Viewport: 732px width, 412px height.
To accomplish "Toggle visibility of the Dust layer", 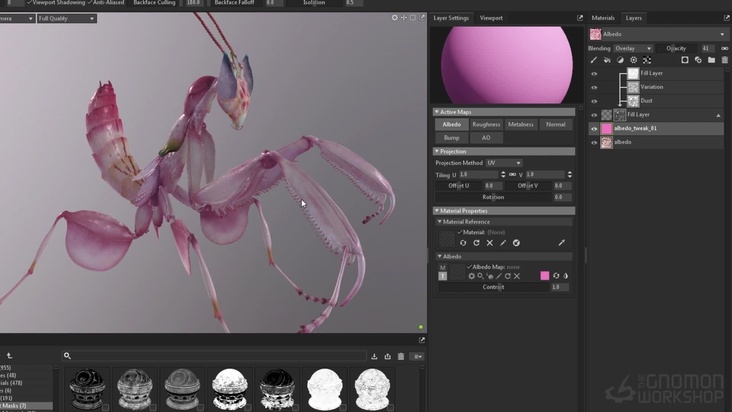I will 594,101.
